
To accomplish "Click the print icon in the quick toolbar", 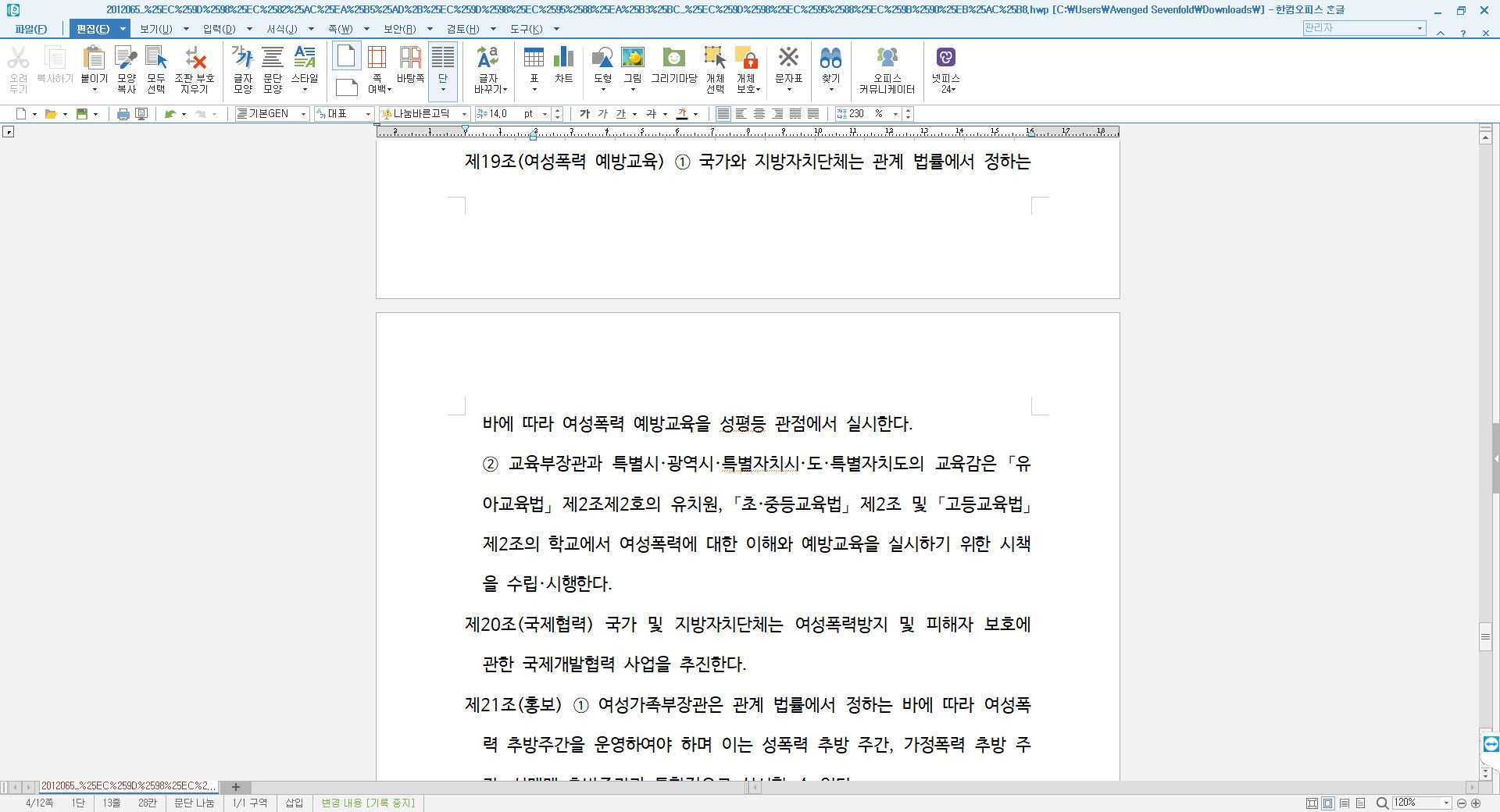I will click(x=123, y=114).
